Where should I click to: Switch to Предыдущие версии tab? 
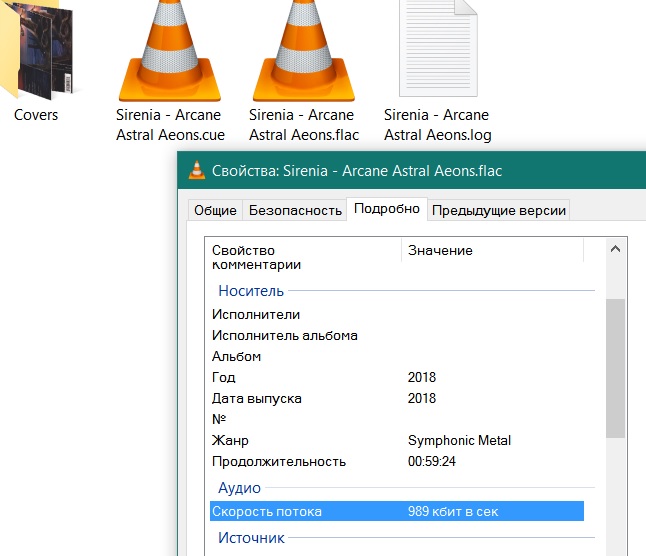tap(499, 210)
